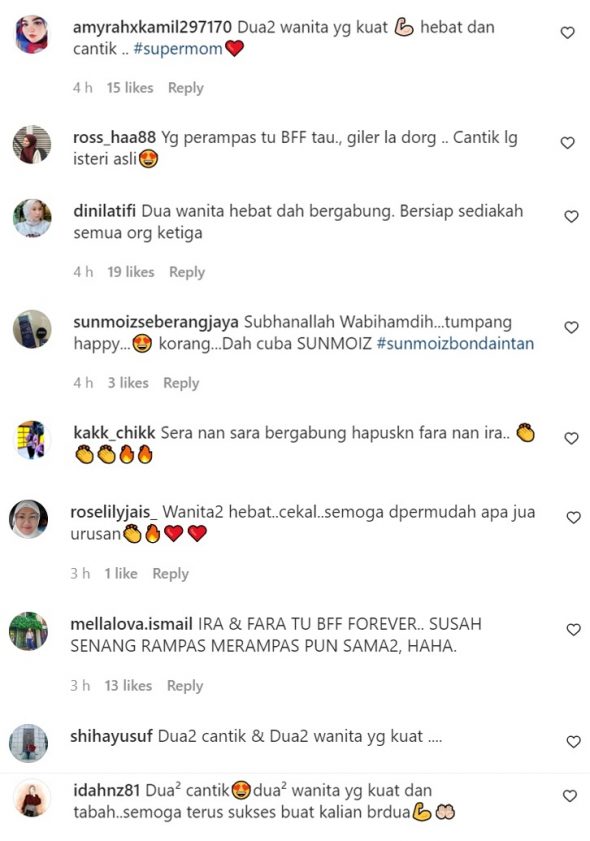
Task: Open the #supermom hashtag
Action: pyautogui.click(x=178, y=49)
